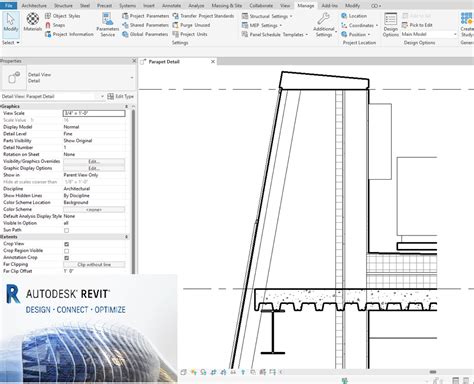
Task: Enable Crop Region Visible checkbox
Action: tap(66, 251)
